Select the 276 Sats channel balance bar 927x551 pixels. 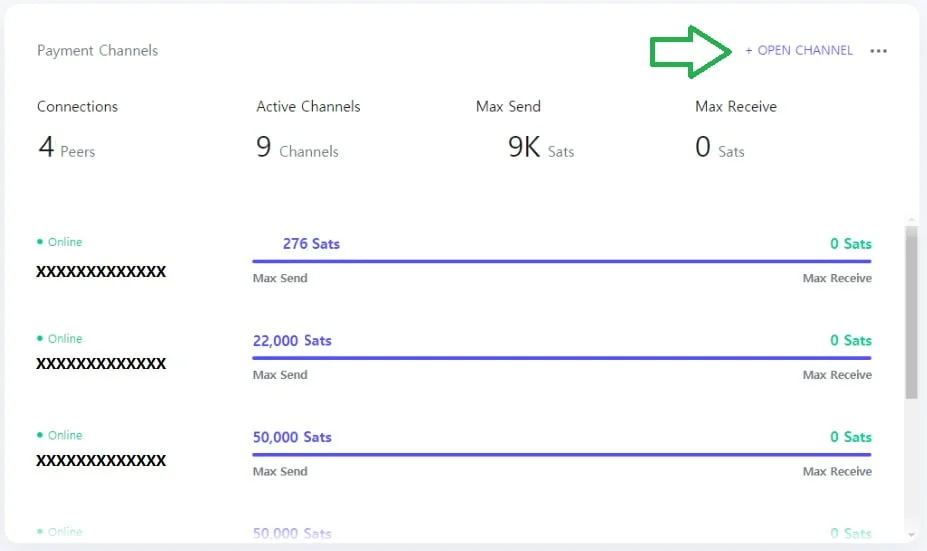[x=562, y=261]
